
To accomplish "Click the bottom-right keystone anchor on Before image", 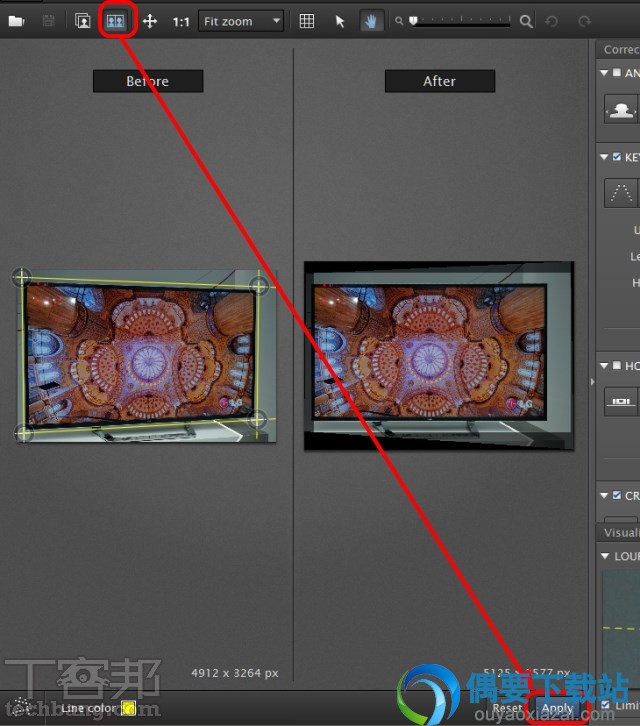I will 257,420.
